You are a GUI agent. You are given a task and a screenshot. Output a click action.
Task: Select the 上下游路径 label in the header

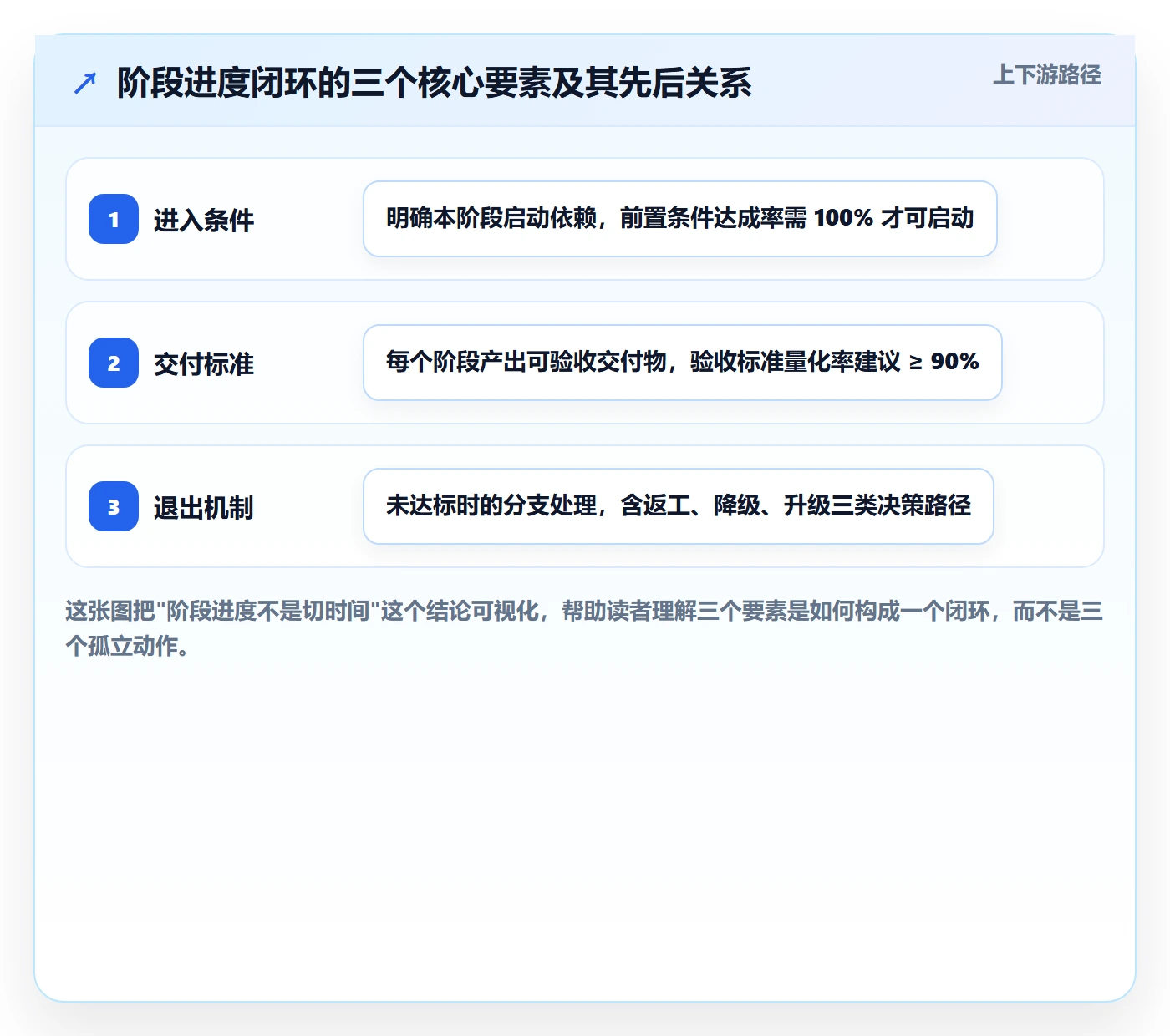(x=1047, y=74)
